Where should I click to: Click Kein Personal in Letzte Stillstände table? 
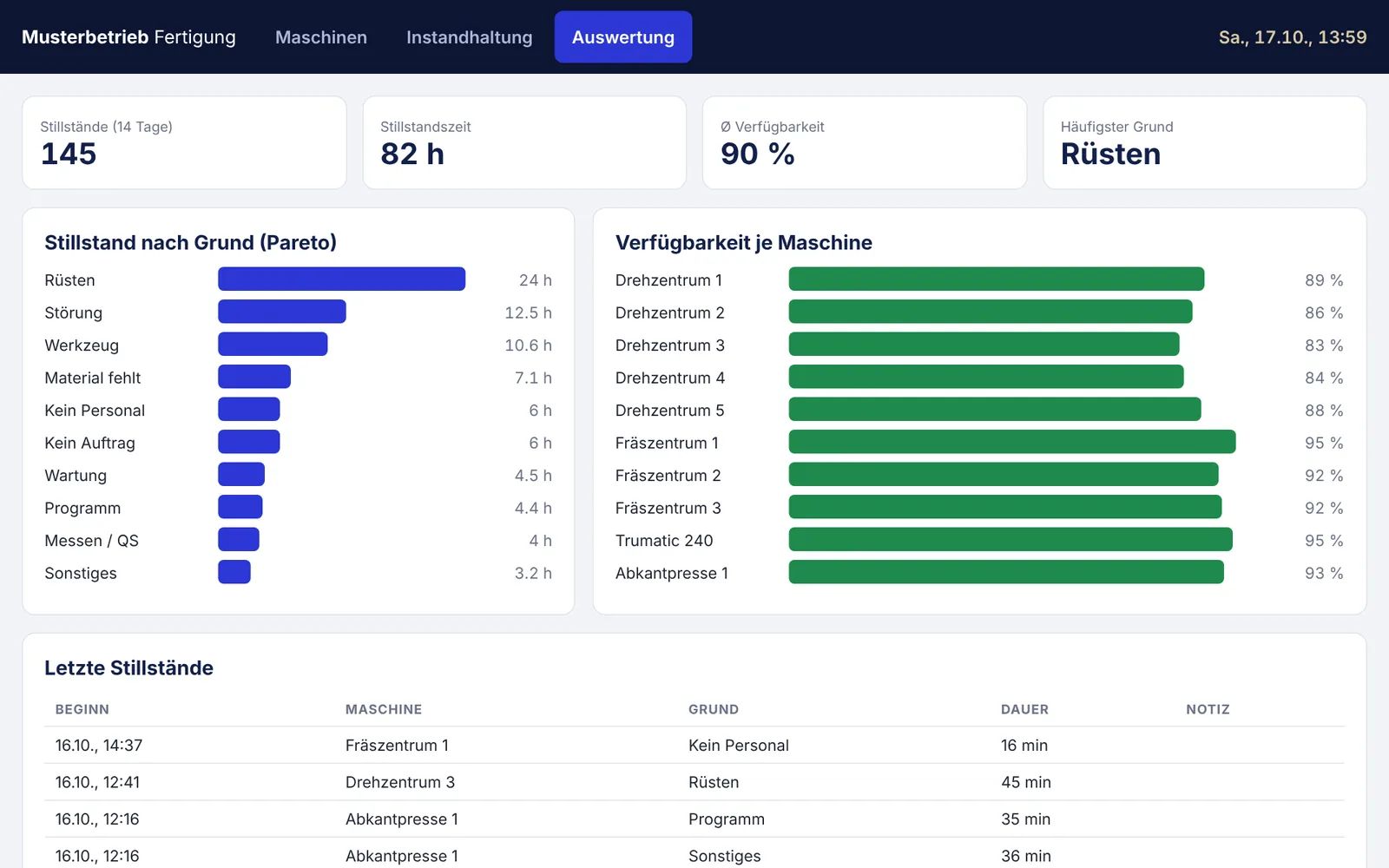tap(739, 746)
